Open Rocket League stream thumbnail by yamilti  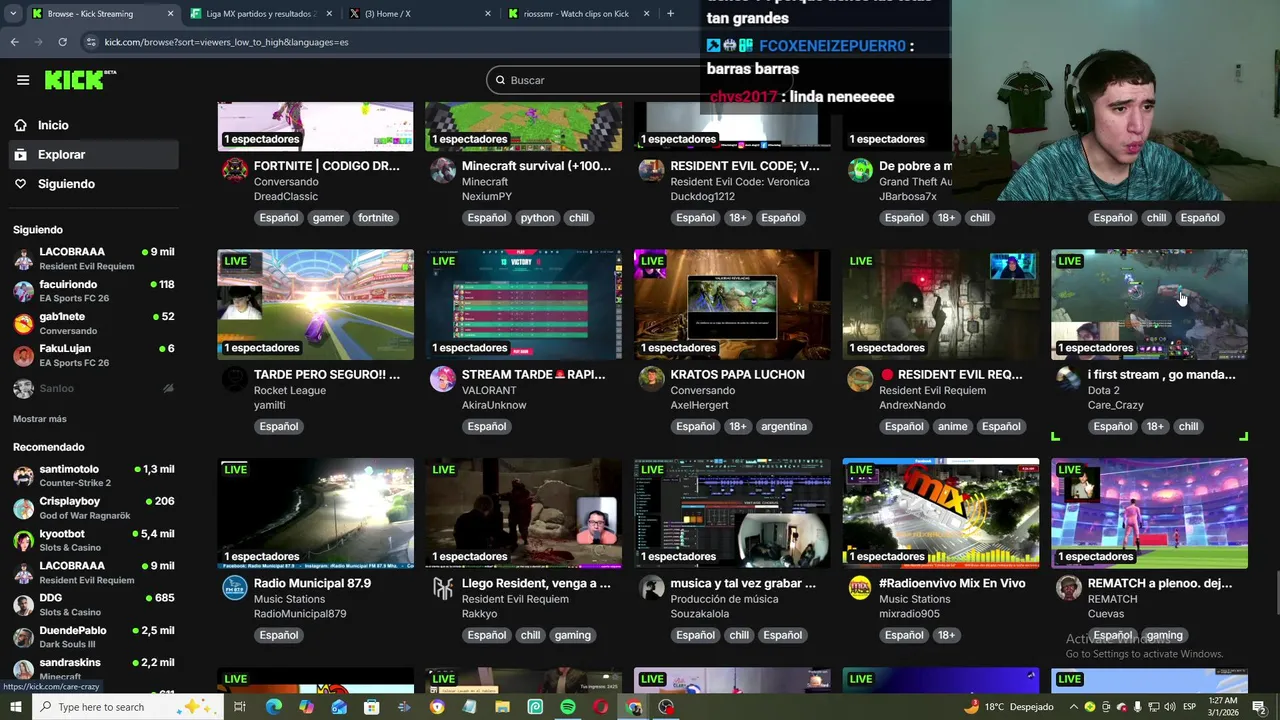tap(315, 304)
